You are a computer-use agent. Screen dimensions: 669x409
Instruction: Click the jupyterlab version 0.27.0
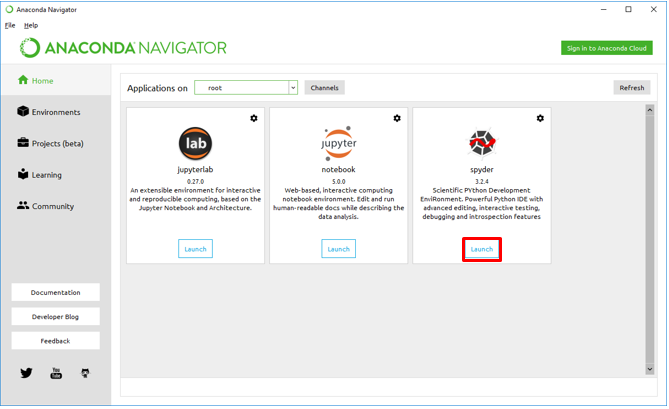coord(195,182)
